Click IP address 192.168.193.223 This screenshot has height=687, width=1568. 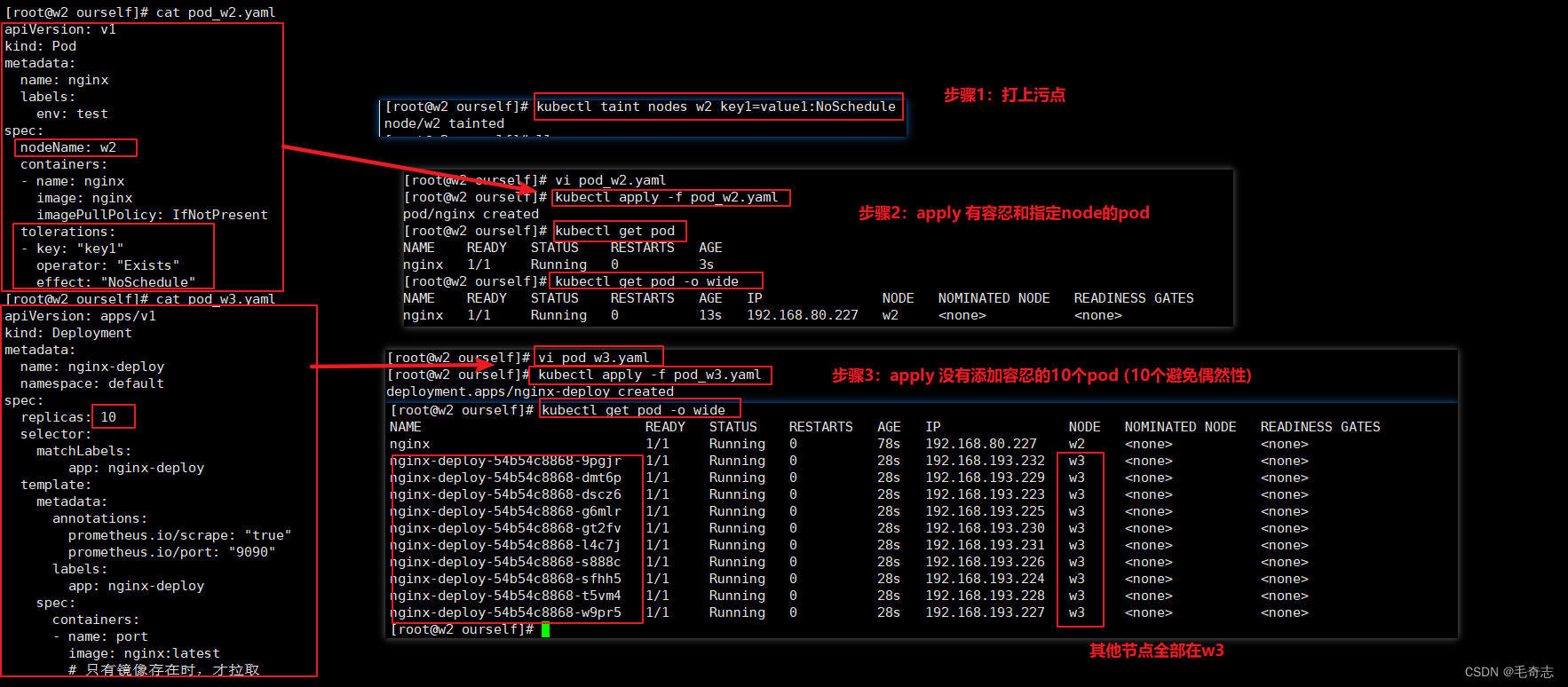click(x=986, y=494)
